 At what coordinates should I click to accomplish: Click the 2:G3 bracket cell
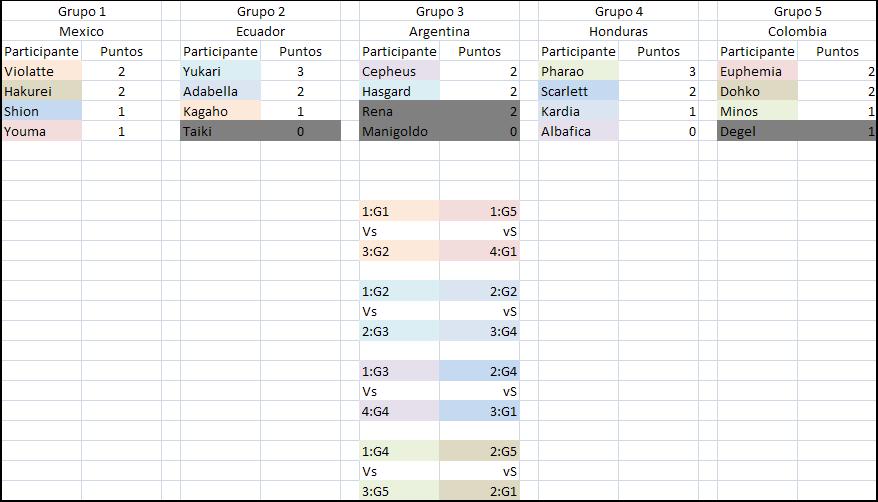tap(399, 331)
